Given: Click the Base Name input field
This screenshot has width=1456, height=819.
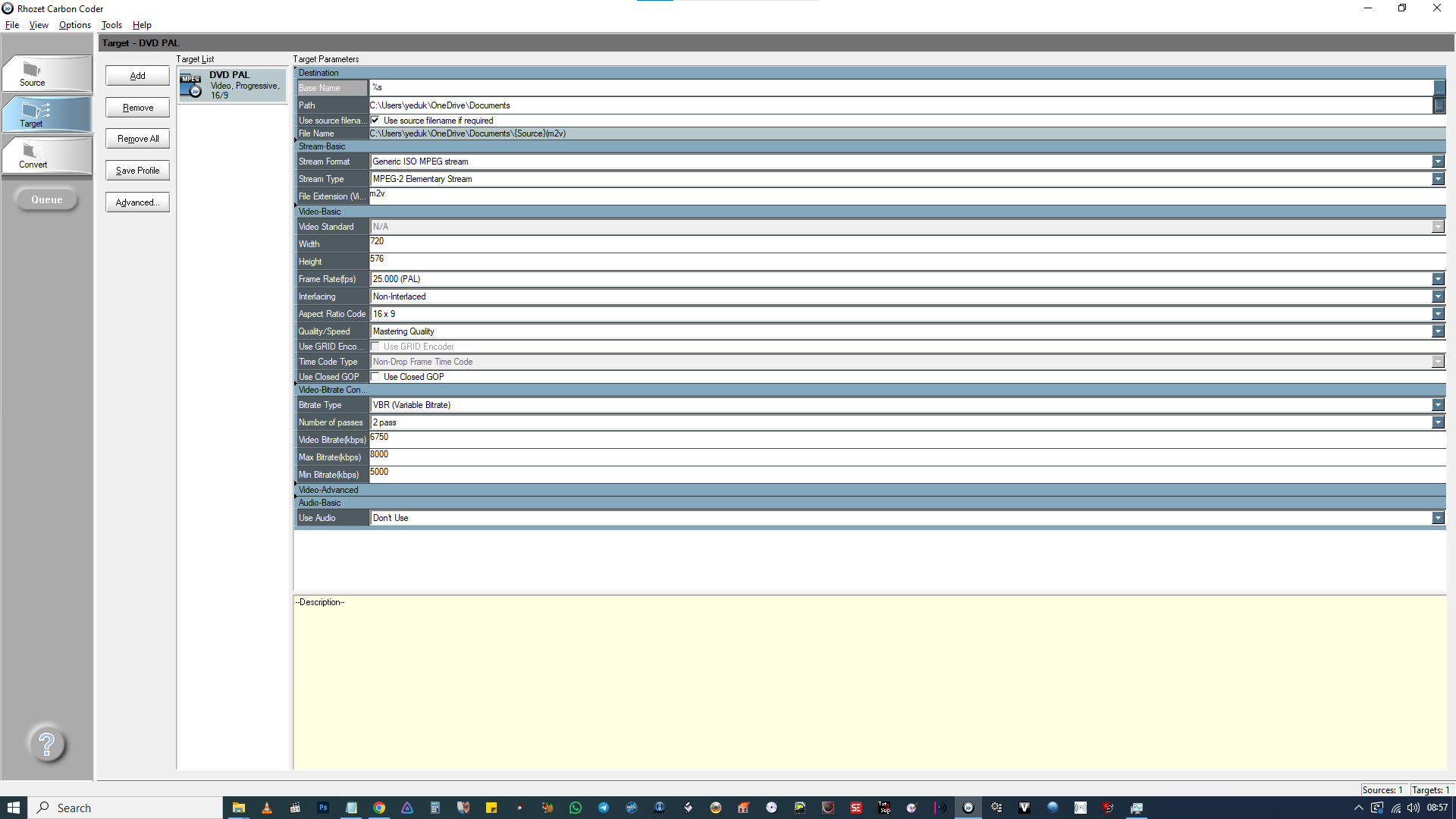Looking at the screenshot, I should tap(901, 88).
